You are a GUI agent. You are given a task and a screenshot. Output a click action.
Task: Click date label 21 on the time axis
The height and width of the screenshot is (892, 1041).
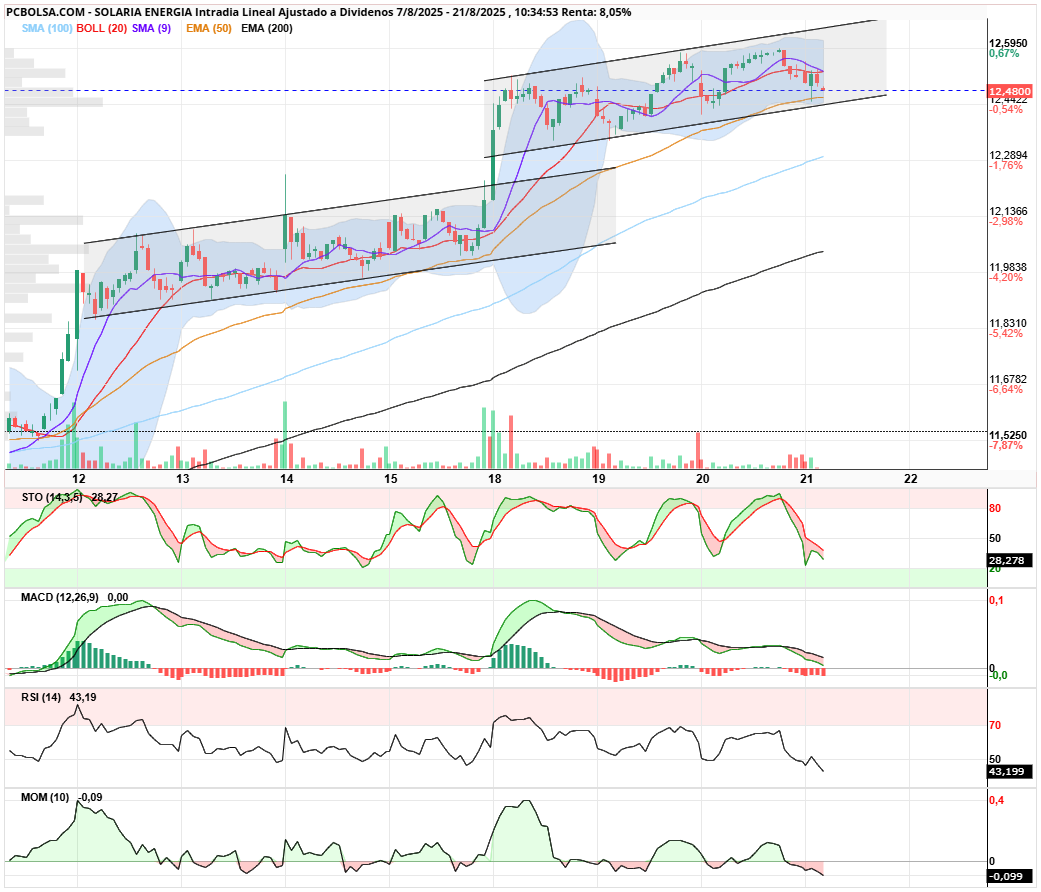tap(807, 479)
